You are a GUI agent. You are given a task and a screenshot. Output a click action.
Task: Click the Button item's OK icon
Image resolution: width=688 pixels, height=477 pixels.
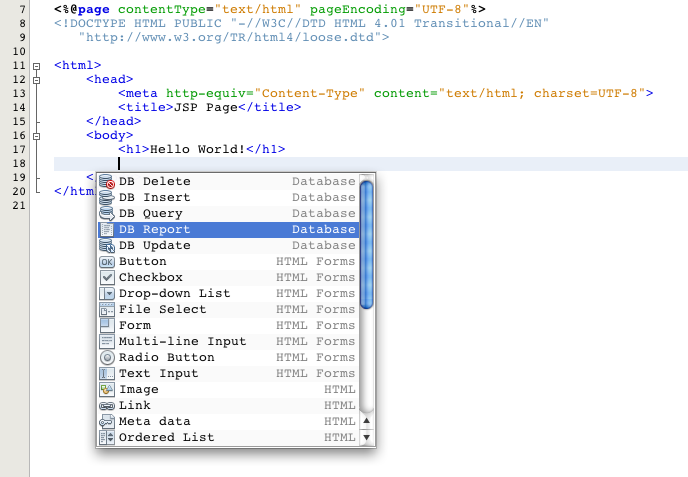coord(107,262)
